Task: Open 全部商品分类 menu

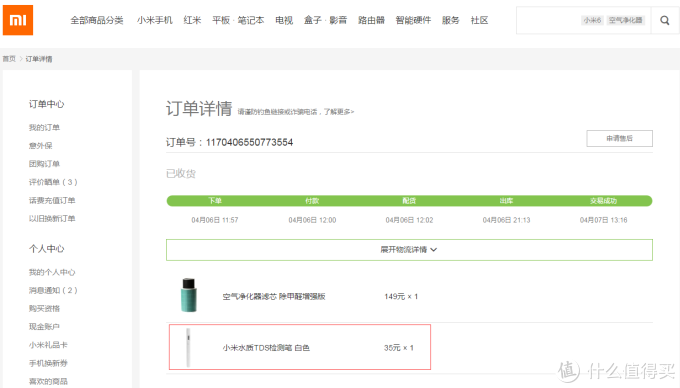Action: [97, 20]
